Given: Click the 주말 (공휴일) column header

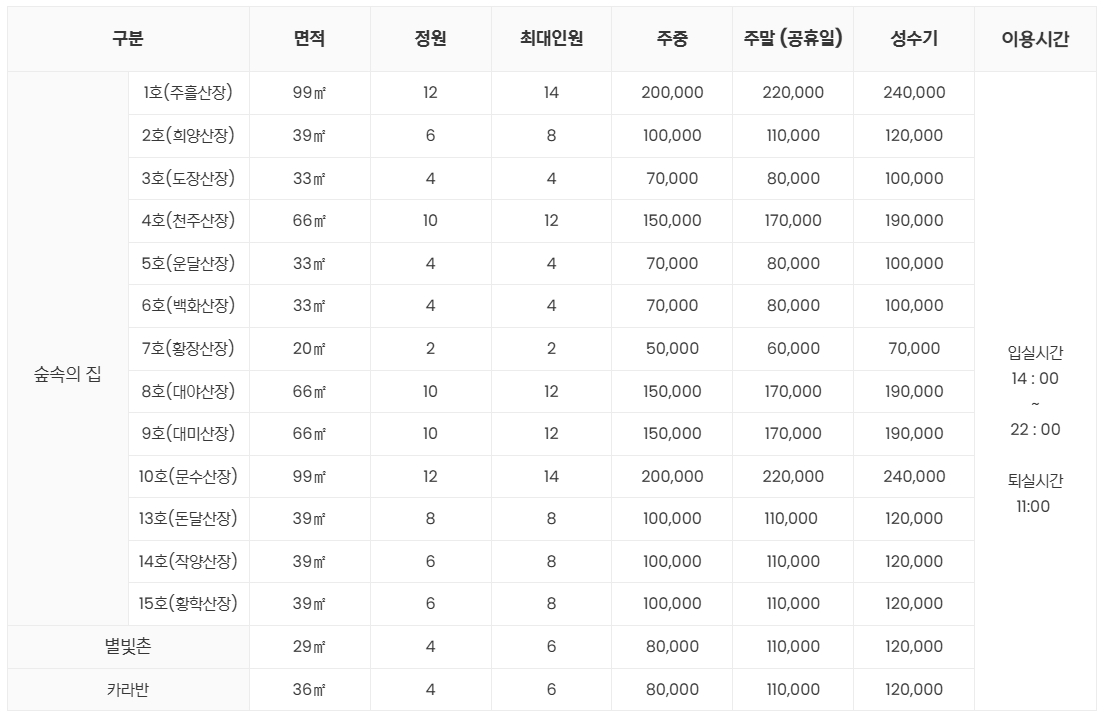Looking at the screenshot, I should [793, 39].
